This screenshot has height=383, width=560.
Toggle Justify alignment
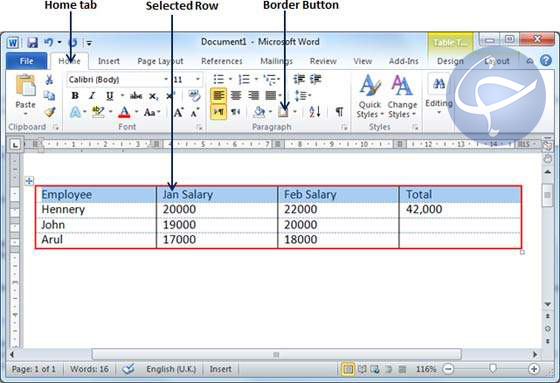click(271, 96)
